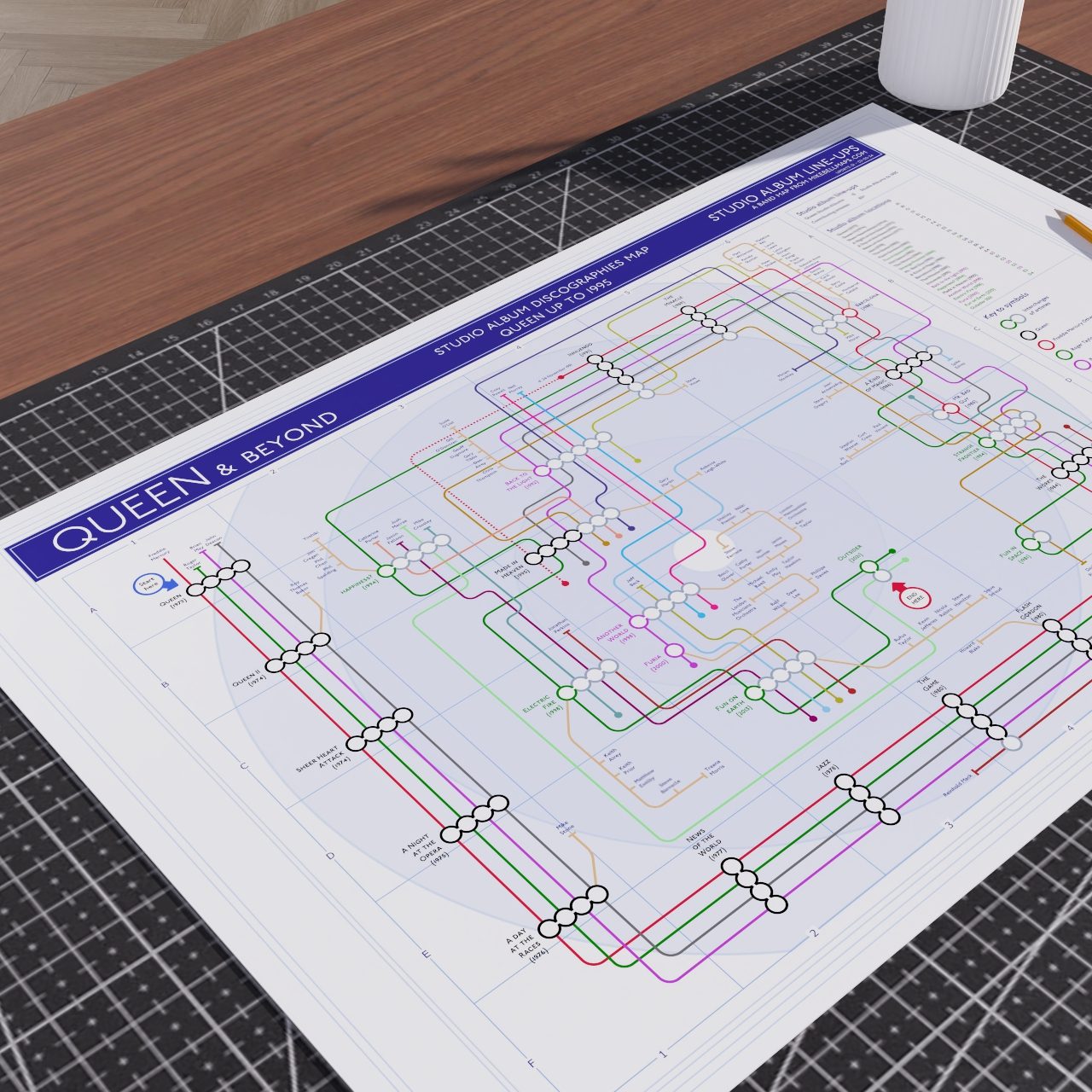The width and height of the screenshot is (1092, 1092).
Task: Click the yellow pencil on the desk
Action: [1073, 224]
